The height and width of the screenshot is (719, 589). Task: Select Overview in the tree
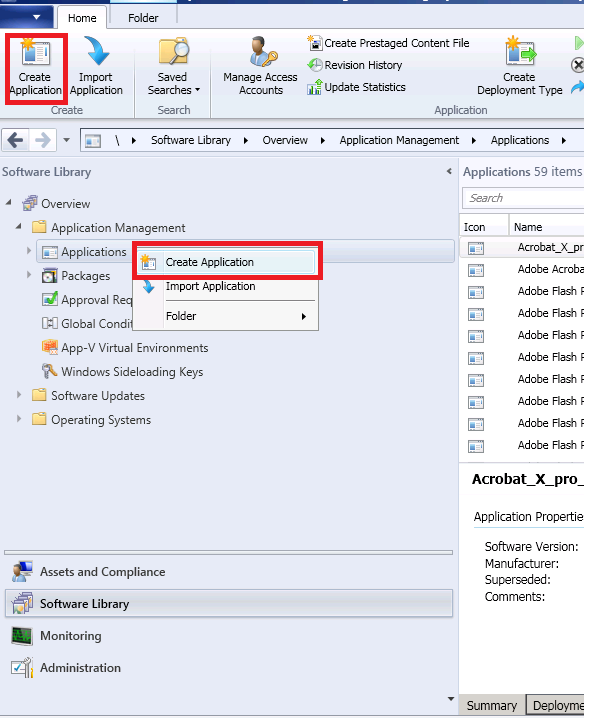(x=56, y=203)
